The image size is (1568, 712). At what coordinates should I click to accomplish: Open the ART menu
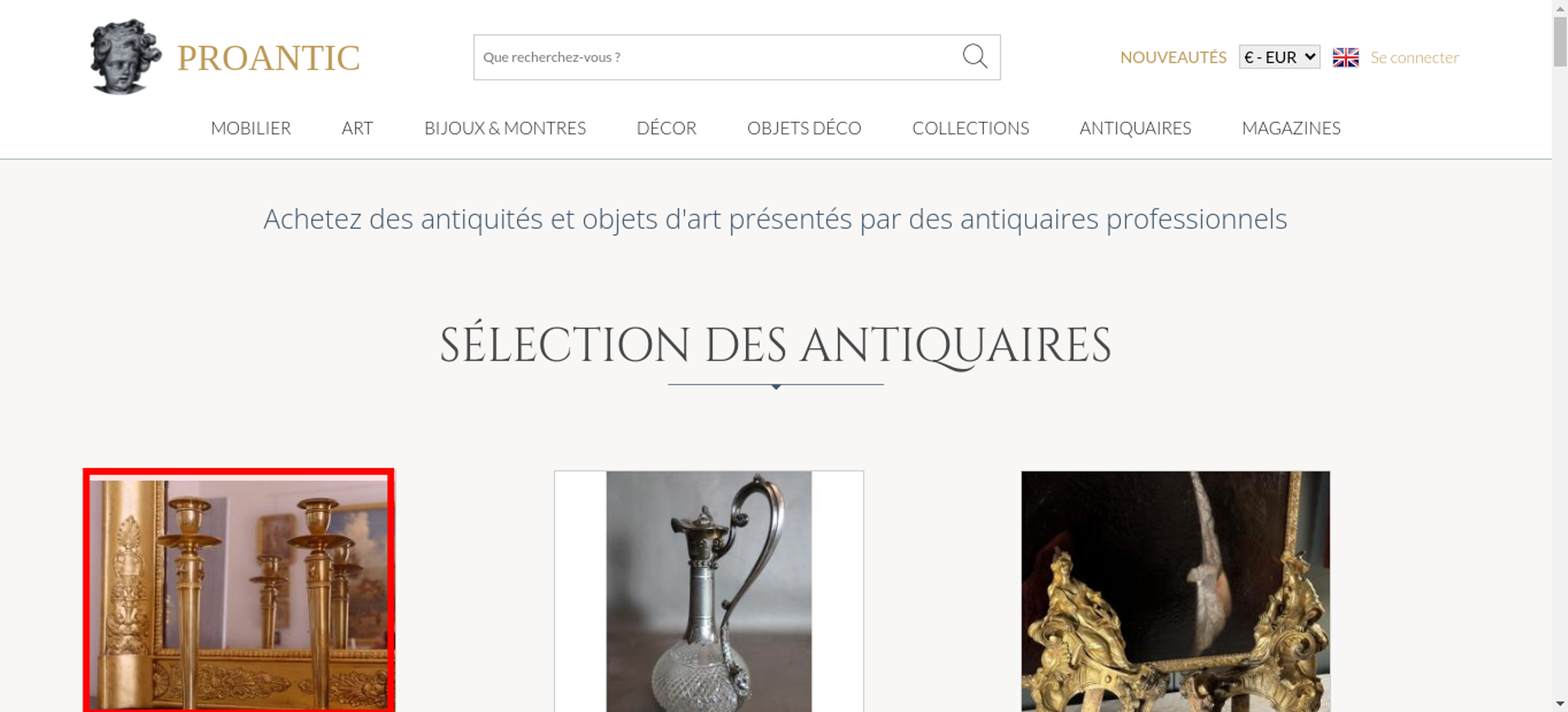pyautogui.click(x=358, y=128)
